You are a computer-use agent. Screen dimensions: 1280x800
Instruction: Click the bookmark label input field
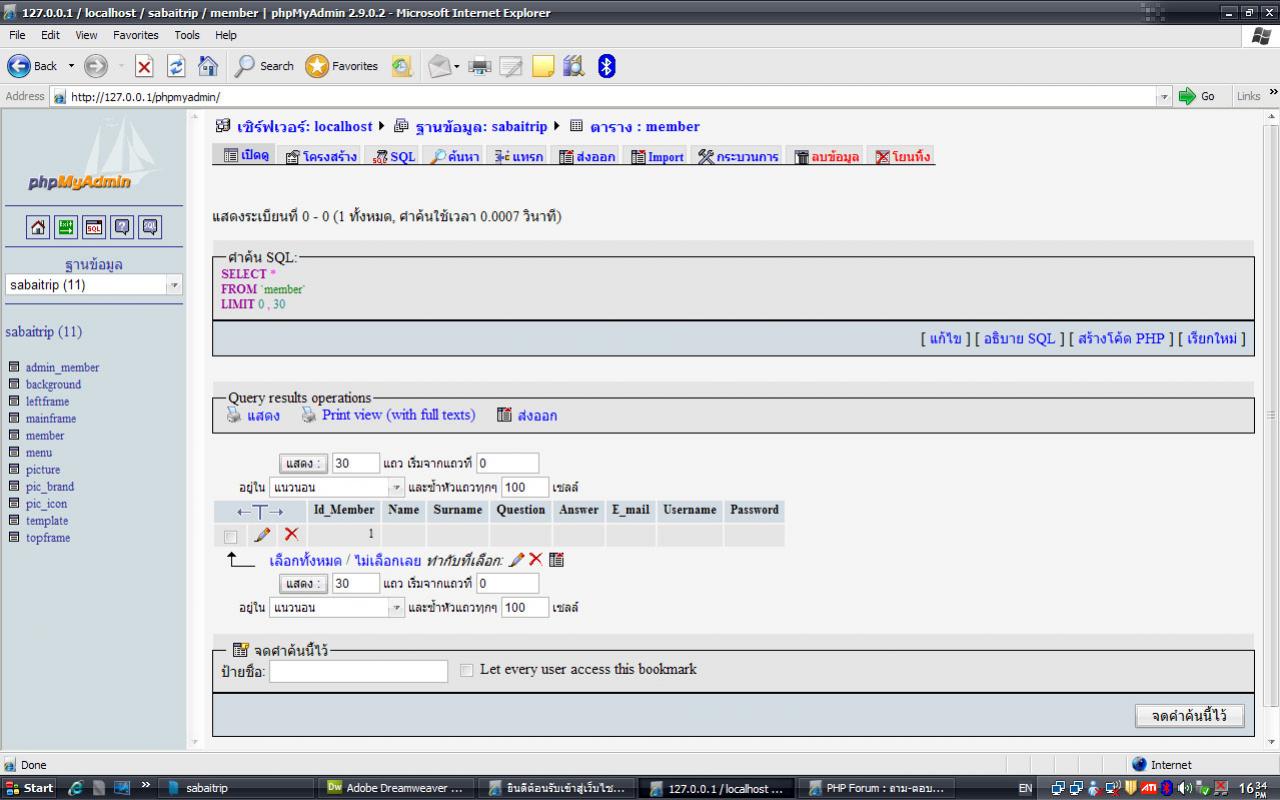[358, 671]
